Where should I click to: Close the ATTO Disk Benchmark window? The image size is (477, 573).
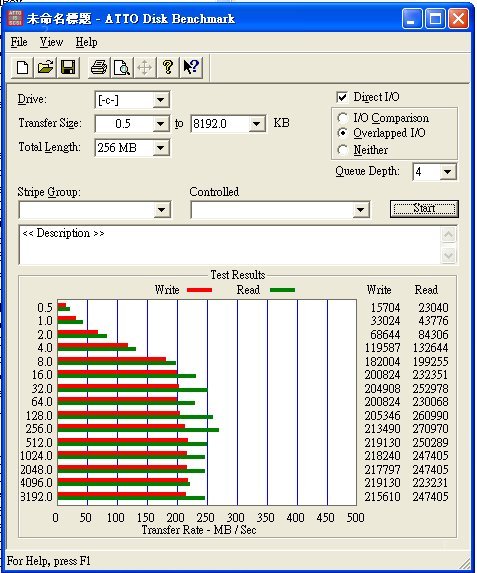click(459, 19)
